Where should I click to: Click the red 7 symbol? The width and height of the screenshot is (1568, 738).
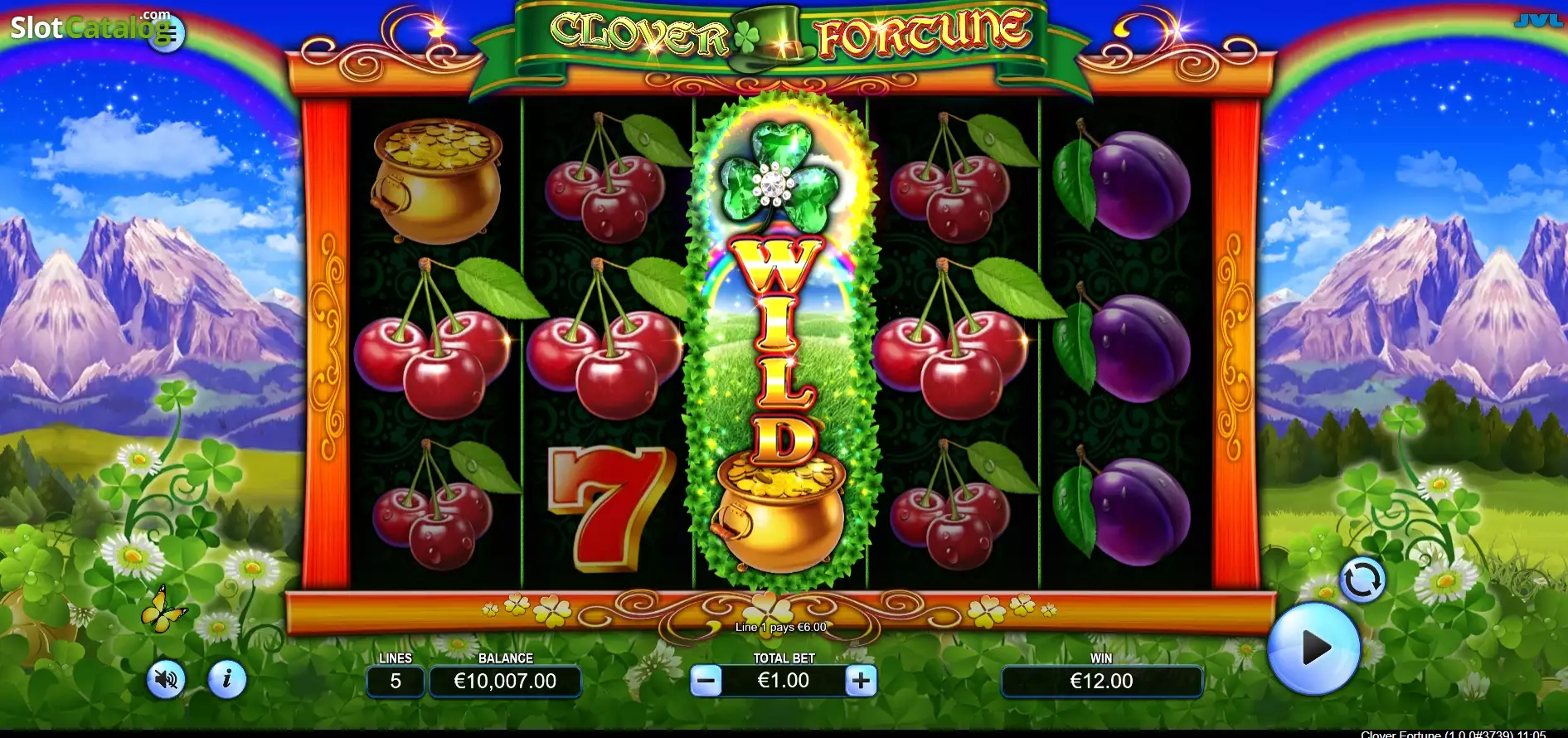pyautogui.click(x=609, y=508)
